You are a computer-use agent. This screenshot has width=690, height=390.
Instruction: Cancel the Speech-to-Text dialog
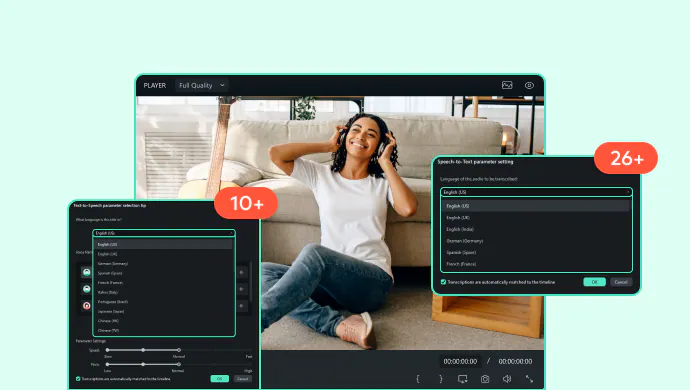[x=621, y=282]
